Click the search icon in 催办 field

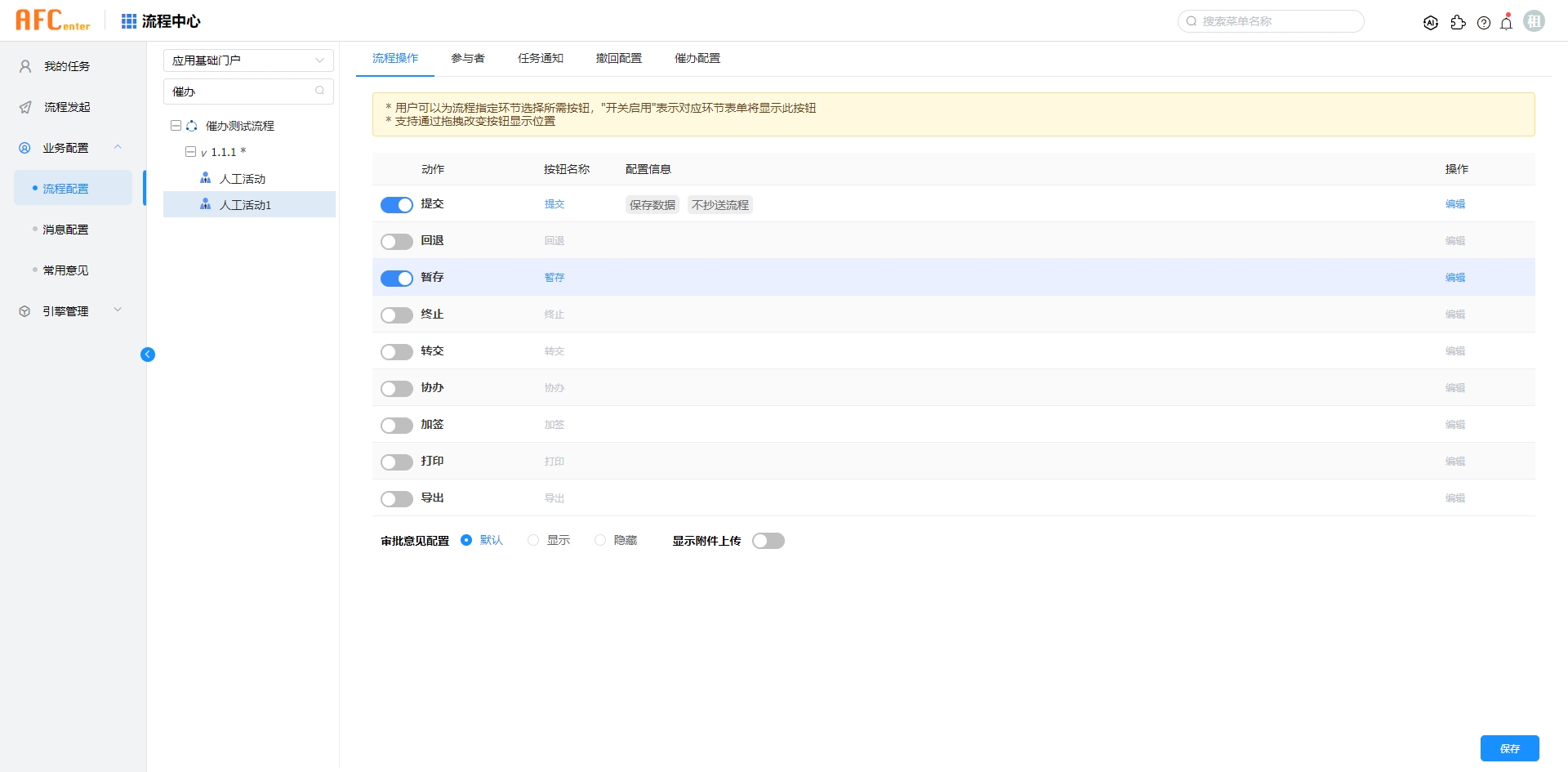click(320, 91)
